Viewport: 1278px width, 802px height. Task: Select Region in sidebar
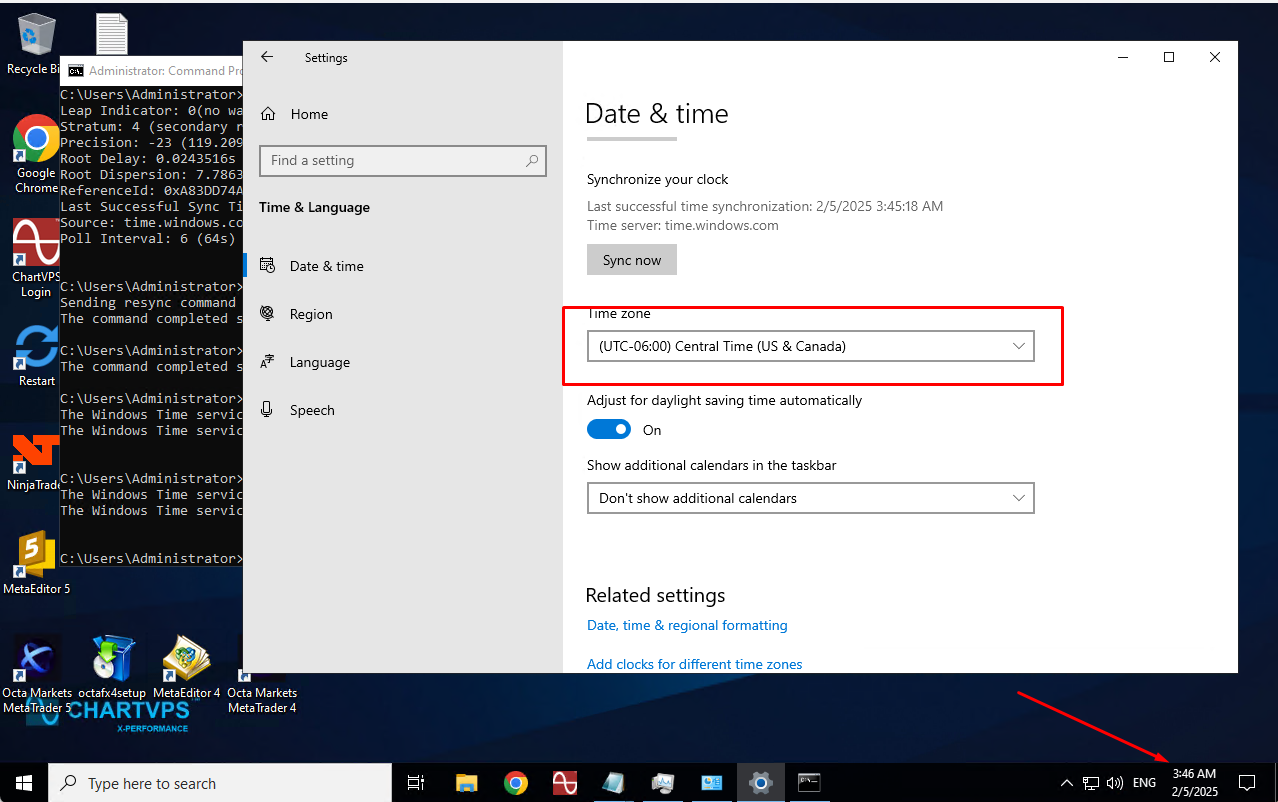tap(403, 314)
